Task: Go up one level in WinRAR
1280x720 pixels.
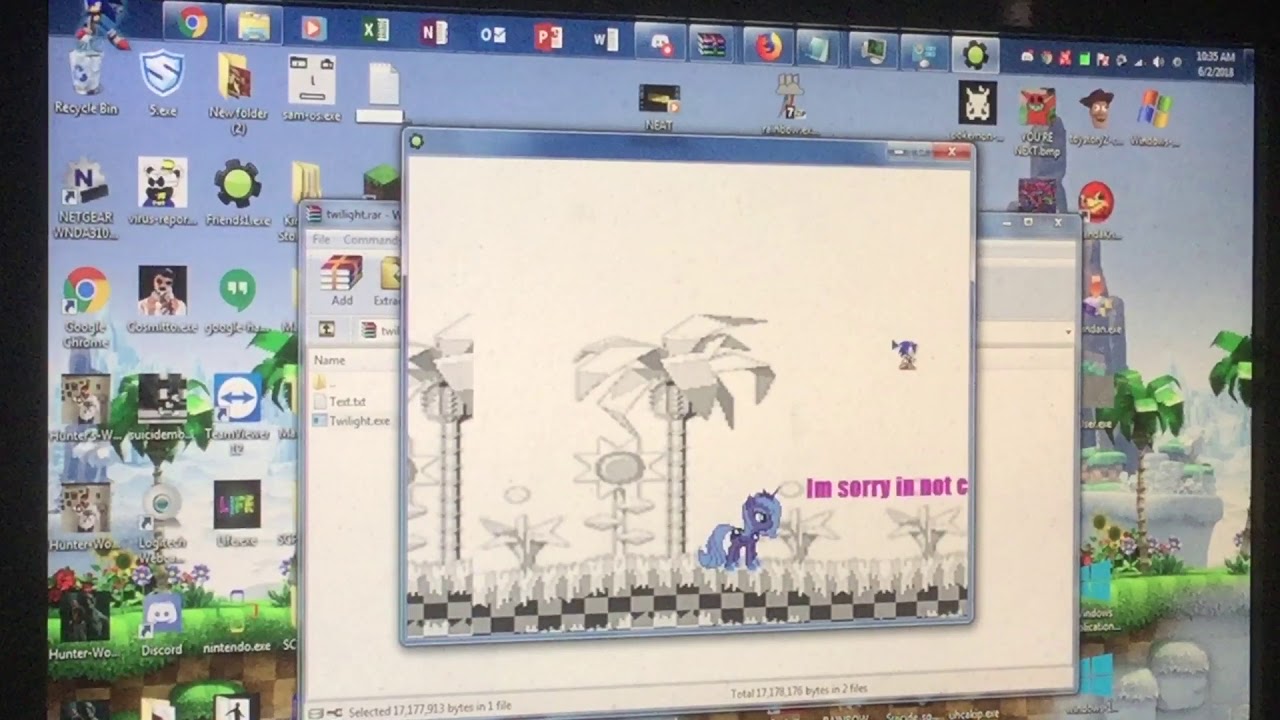Action: click(x=327, y=328)
